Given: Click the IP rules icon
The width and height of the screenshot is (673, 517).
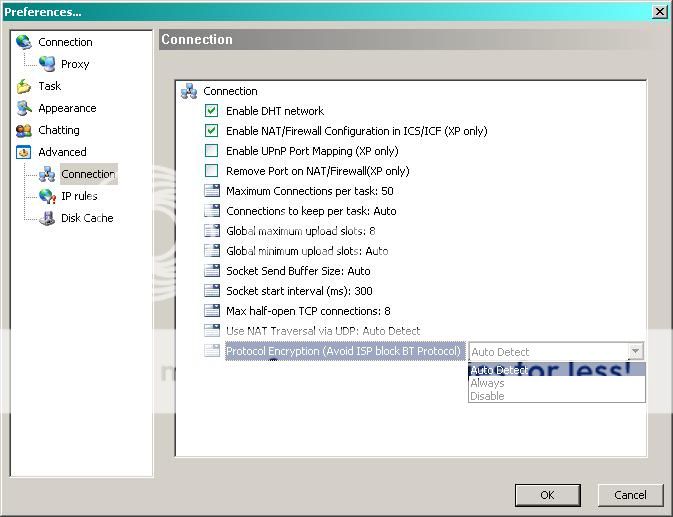Looking at the screenshot, I should (x=47, y=196).
